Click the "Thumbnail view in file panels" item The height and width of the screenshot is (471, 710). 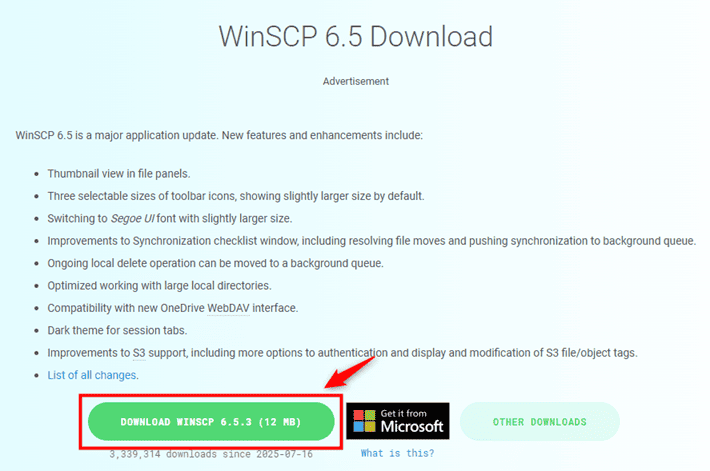(119, 173)
